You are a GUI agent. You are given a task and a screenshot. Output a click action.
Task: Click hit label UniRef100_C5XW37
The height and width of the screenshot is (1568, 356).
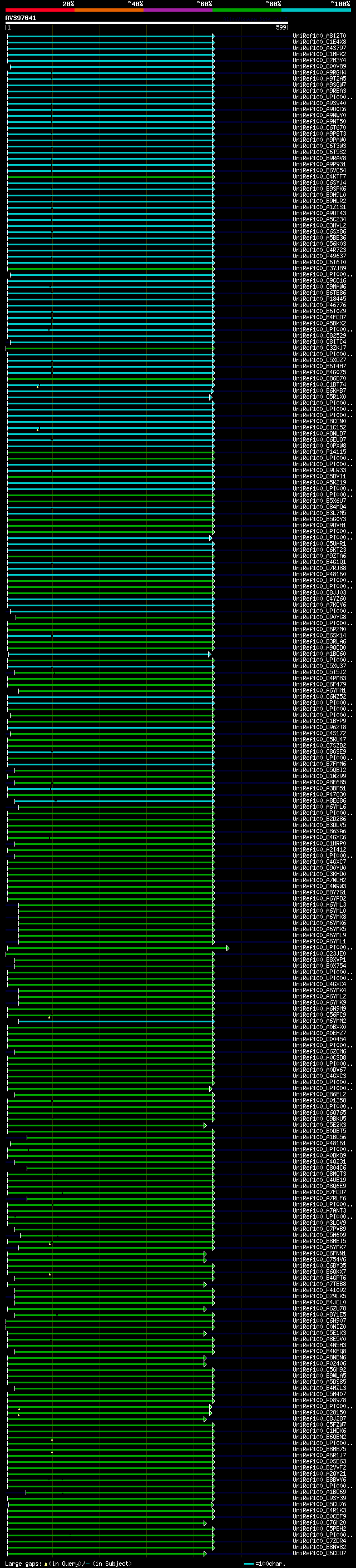click(319, 666)
